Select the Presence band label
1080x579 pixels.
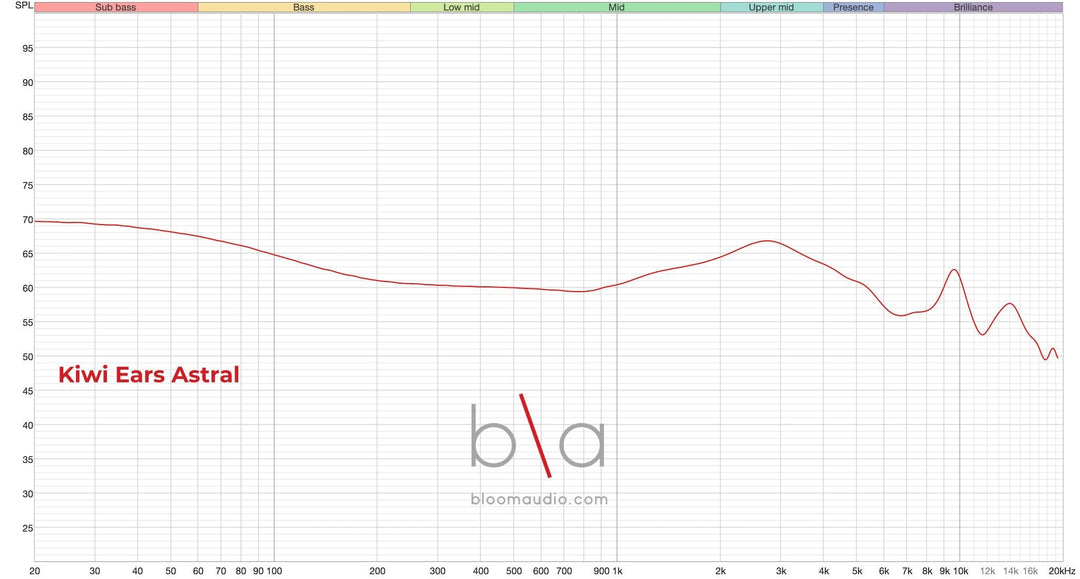pos(853,8)
